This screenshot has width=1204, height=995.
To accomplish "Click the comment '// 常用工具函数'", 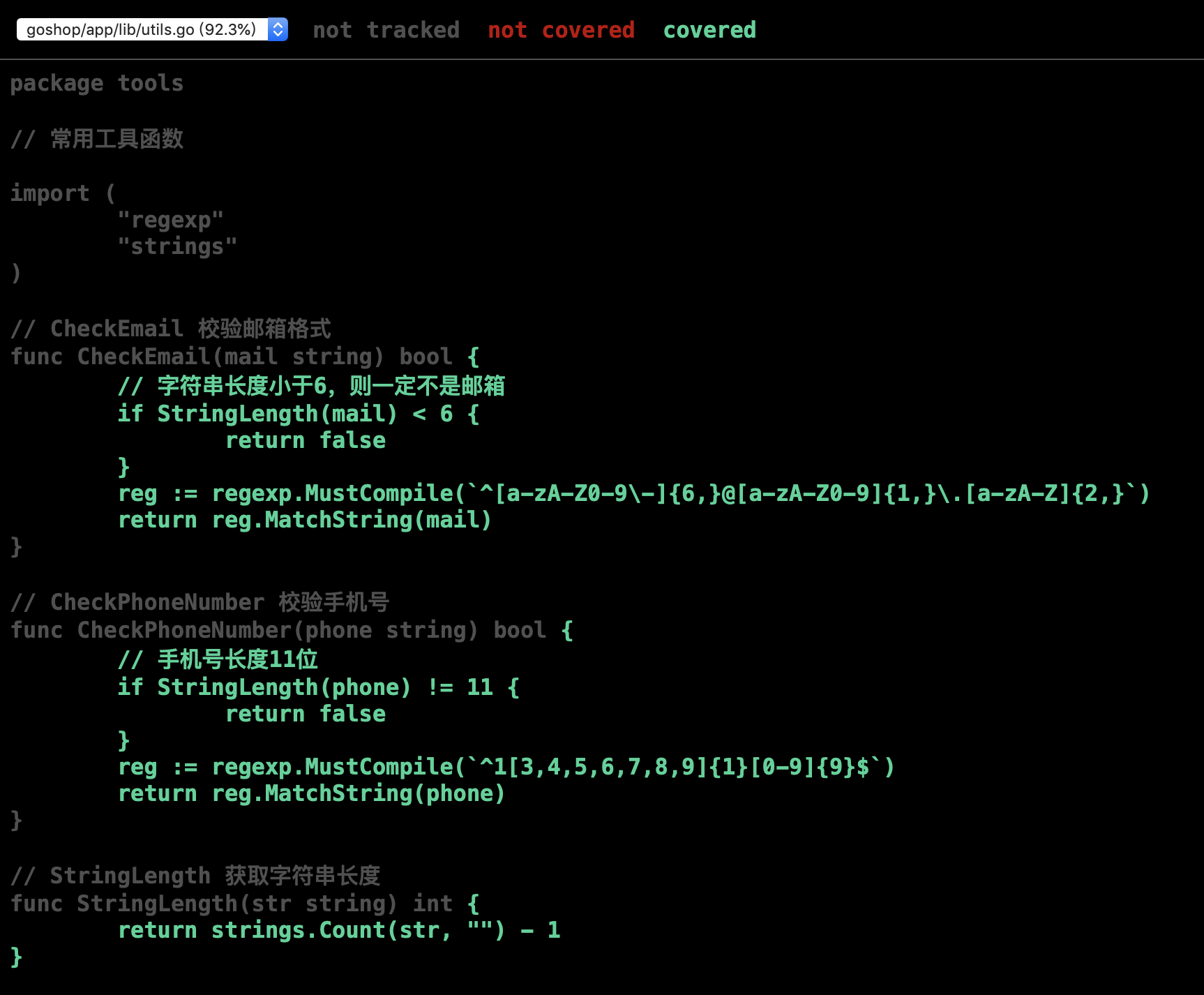I will coord(97,138).
